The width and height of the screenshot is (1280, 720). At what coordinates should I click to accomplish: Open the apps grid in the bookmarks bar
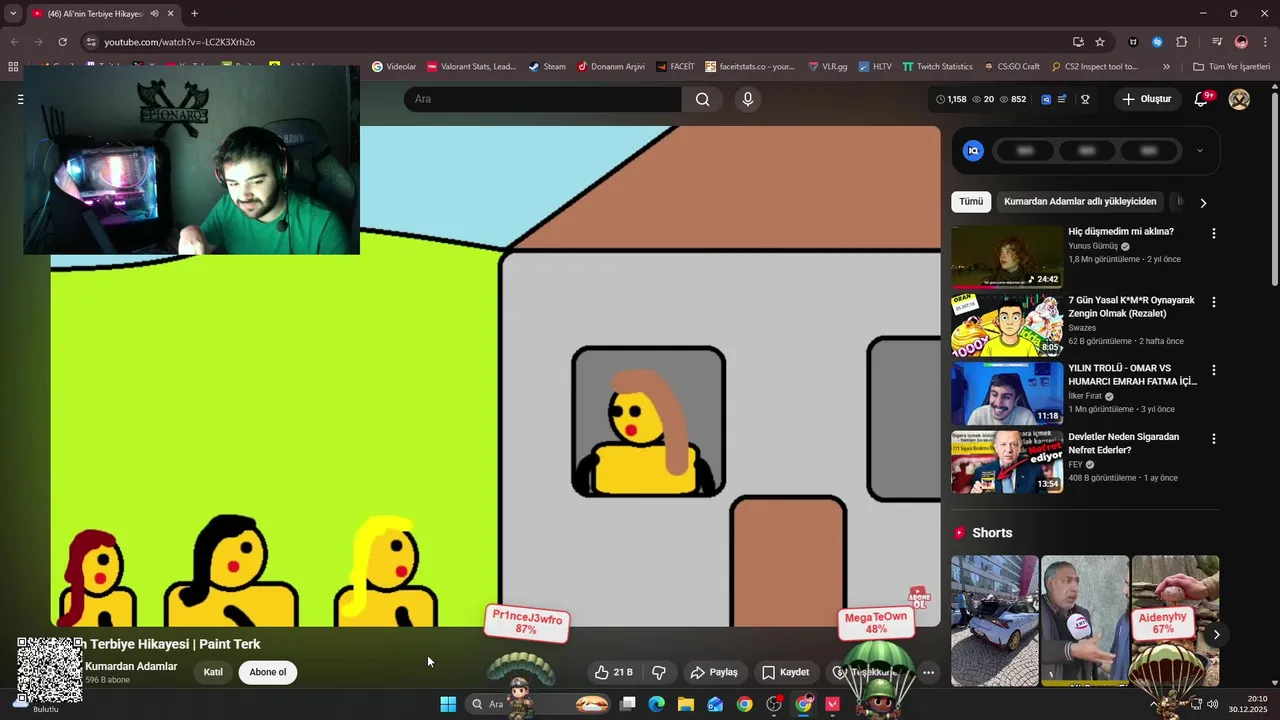coord(13,67)
